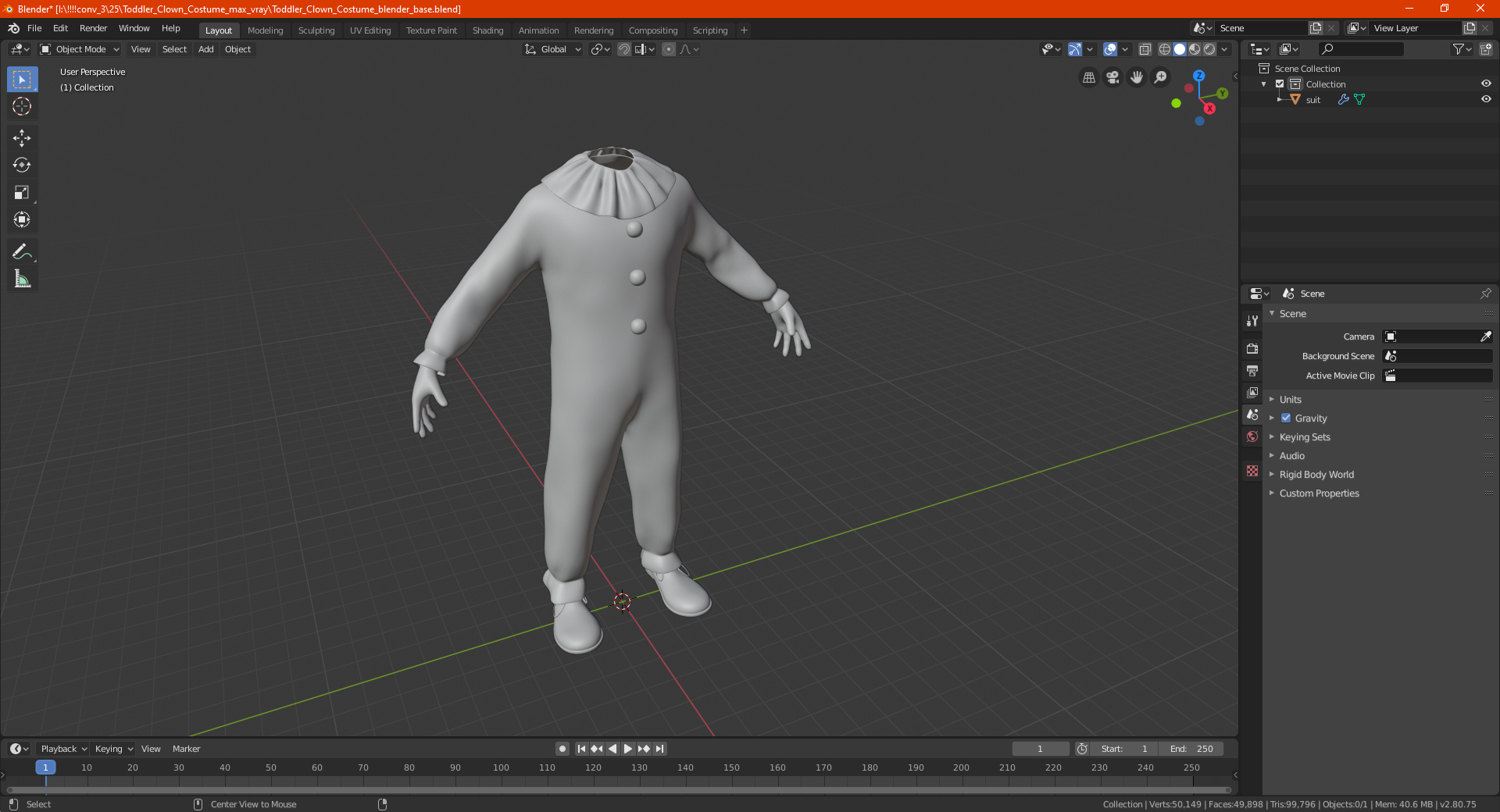
Task: Open the Object Mode dropdown
Action: click(80, 49)
